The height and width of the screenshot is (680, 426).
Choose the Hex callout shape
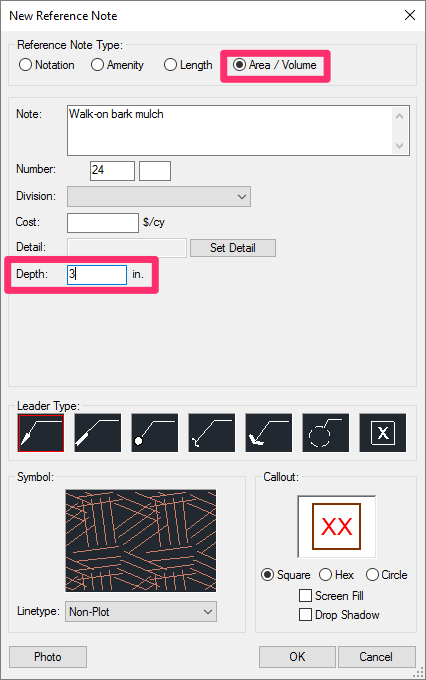coord(336,575)
